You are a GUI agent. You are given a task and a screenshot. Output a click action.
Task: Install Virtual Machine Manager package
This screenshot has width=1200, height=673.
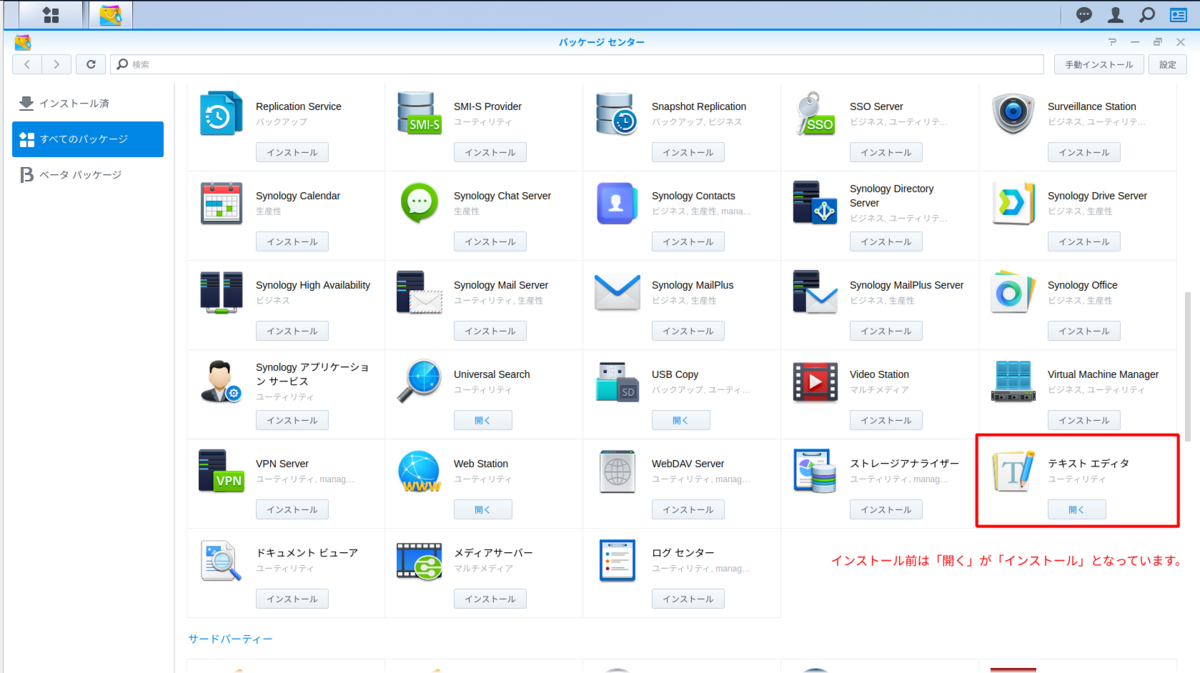[1084, 421]
